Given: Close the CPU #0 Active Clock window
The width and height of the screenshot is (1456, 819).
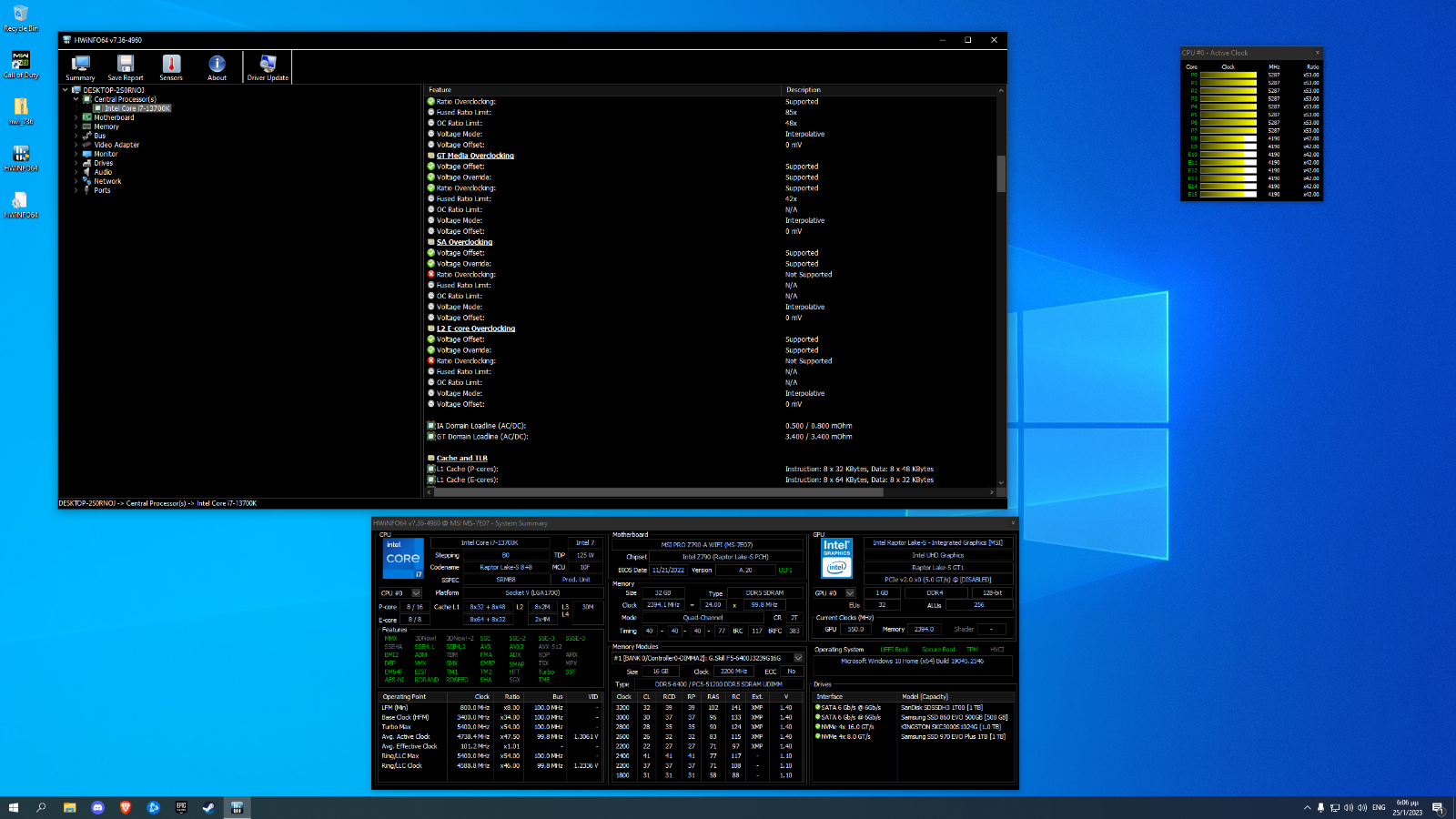Looking at the screenshot, I should (x=1317, y=53).
